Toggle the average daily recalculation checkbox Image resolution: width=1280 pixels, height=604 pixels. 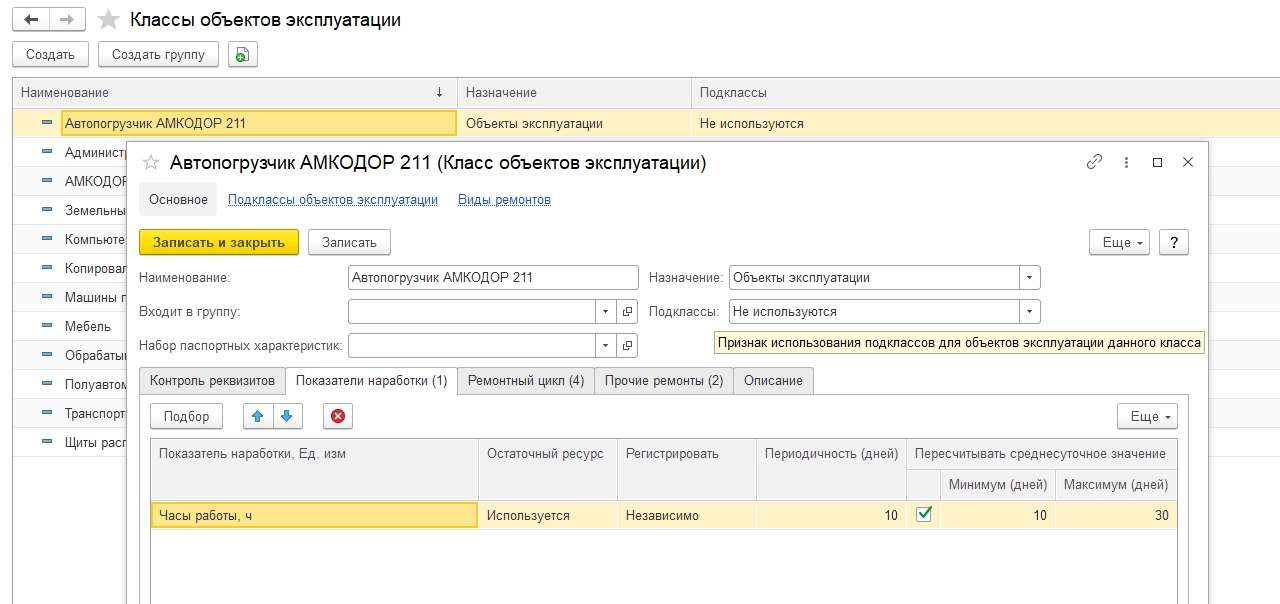click(x=924, y=514)
